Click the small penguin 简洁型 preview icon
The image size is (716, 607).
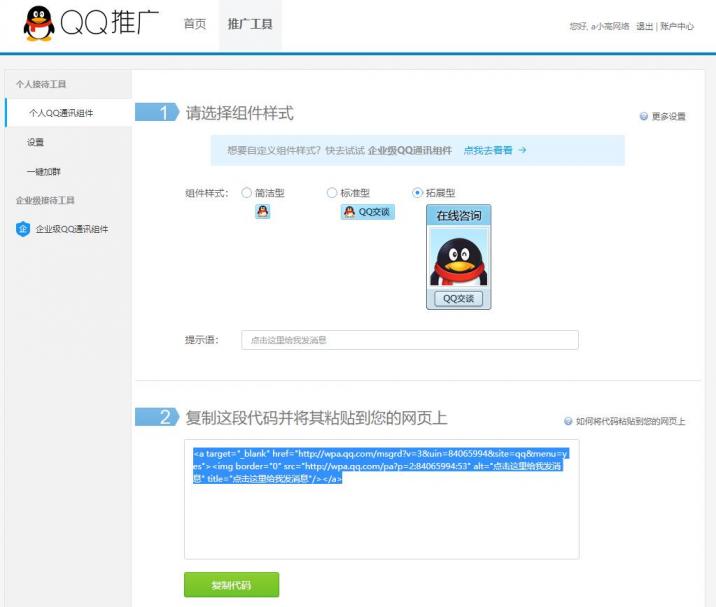point(263,211)
